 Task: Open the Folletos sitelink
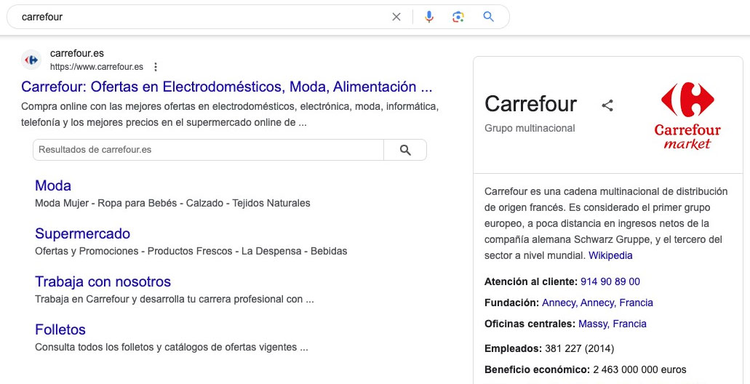click(x=60, y=329)
